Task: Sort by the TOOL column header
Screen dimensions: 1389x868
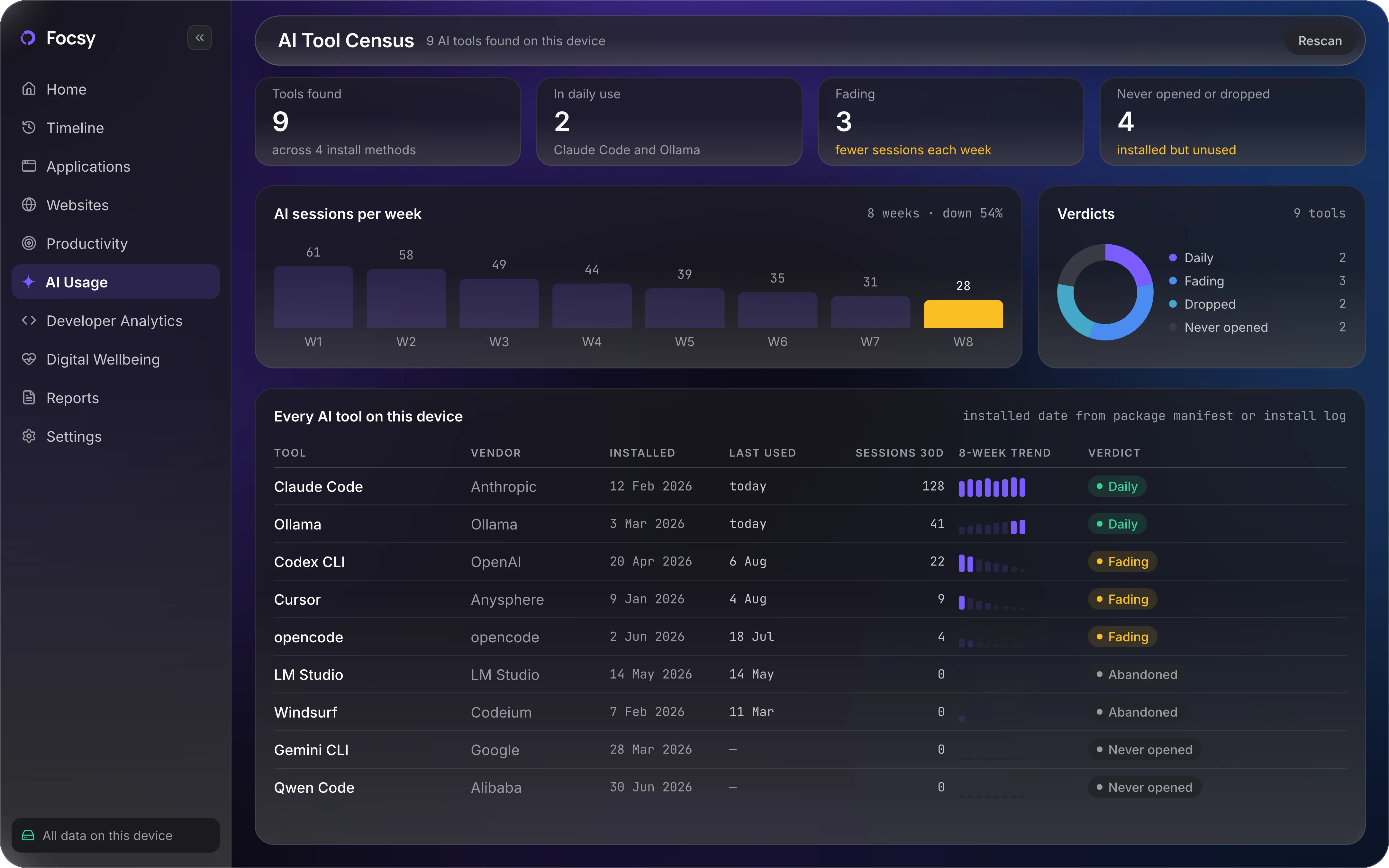Action: pyautogui.click(x=290, y=452)
